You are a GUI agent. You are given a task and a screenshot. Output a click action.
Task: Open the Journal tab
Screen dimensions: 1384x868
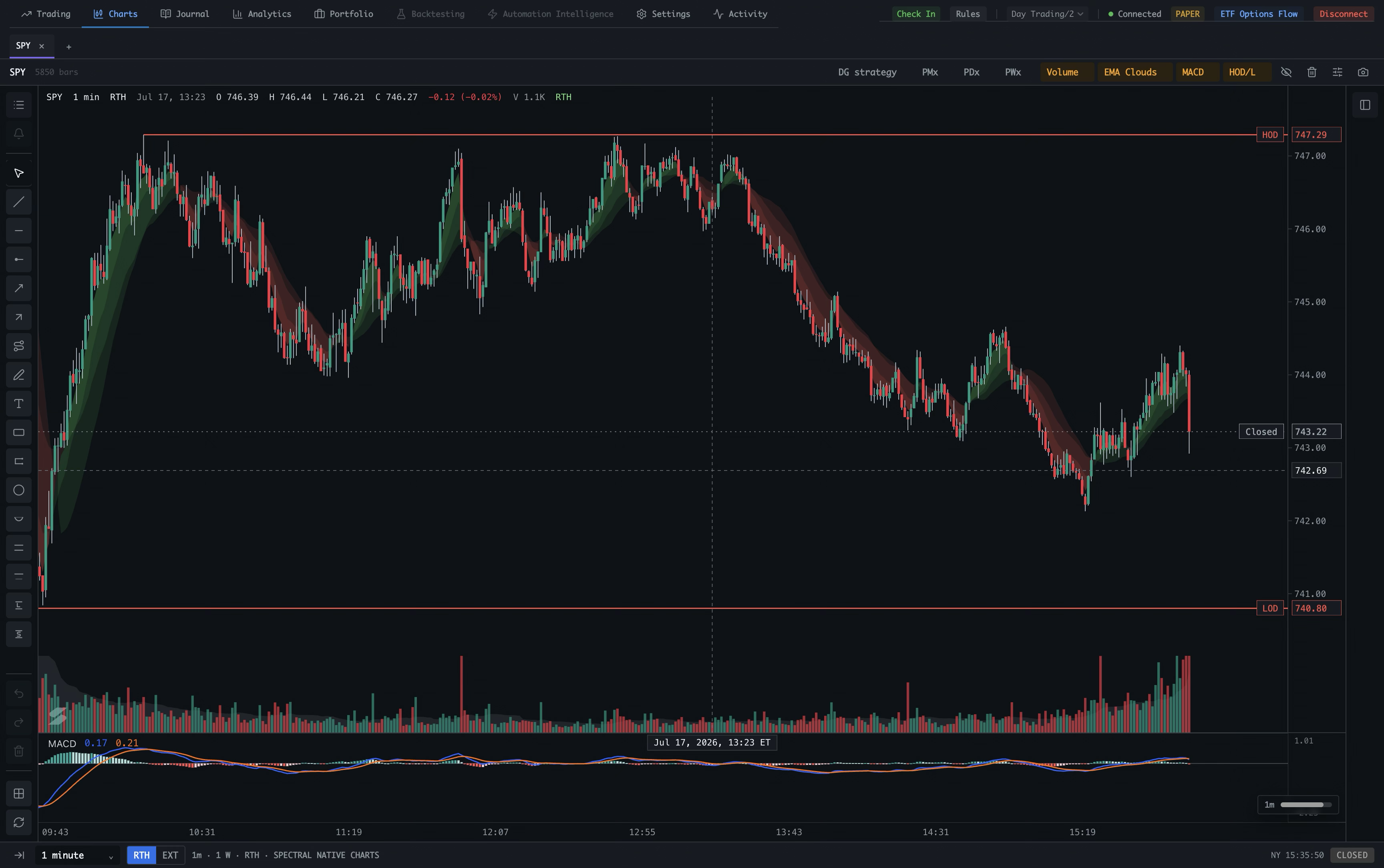point(185,14)
